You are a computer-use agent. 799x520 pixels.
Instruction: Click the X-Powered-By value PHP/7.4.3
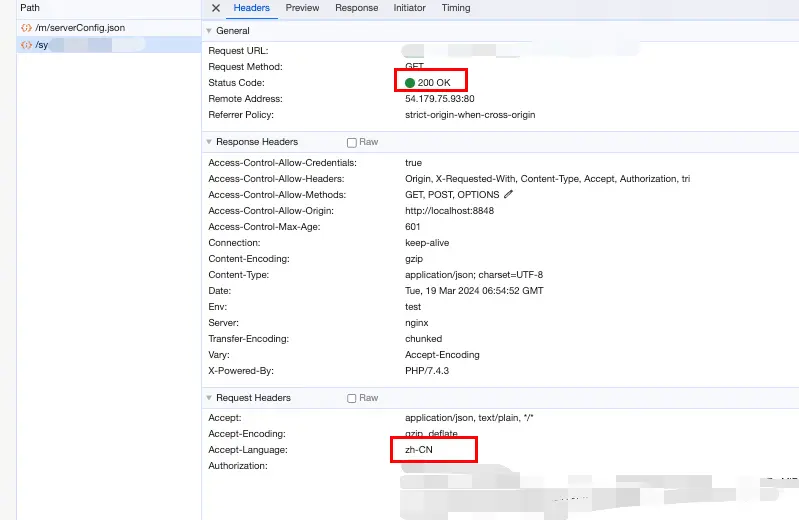coord(427,371)
